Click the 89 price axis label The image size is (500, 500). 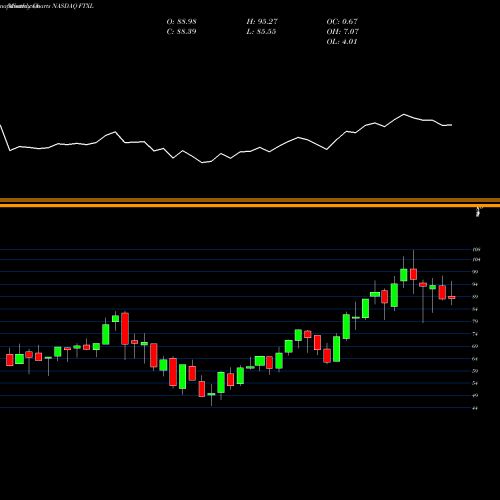coord(475,297)
